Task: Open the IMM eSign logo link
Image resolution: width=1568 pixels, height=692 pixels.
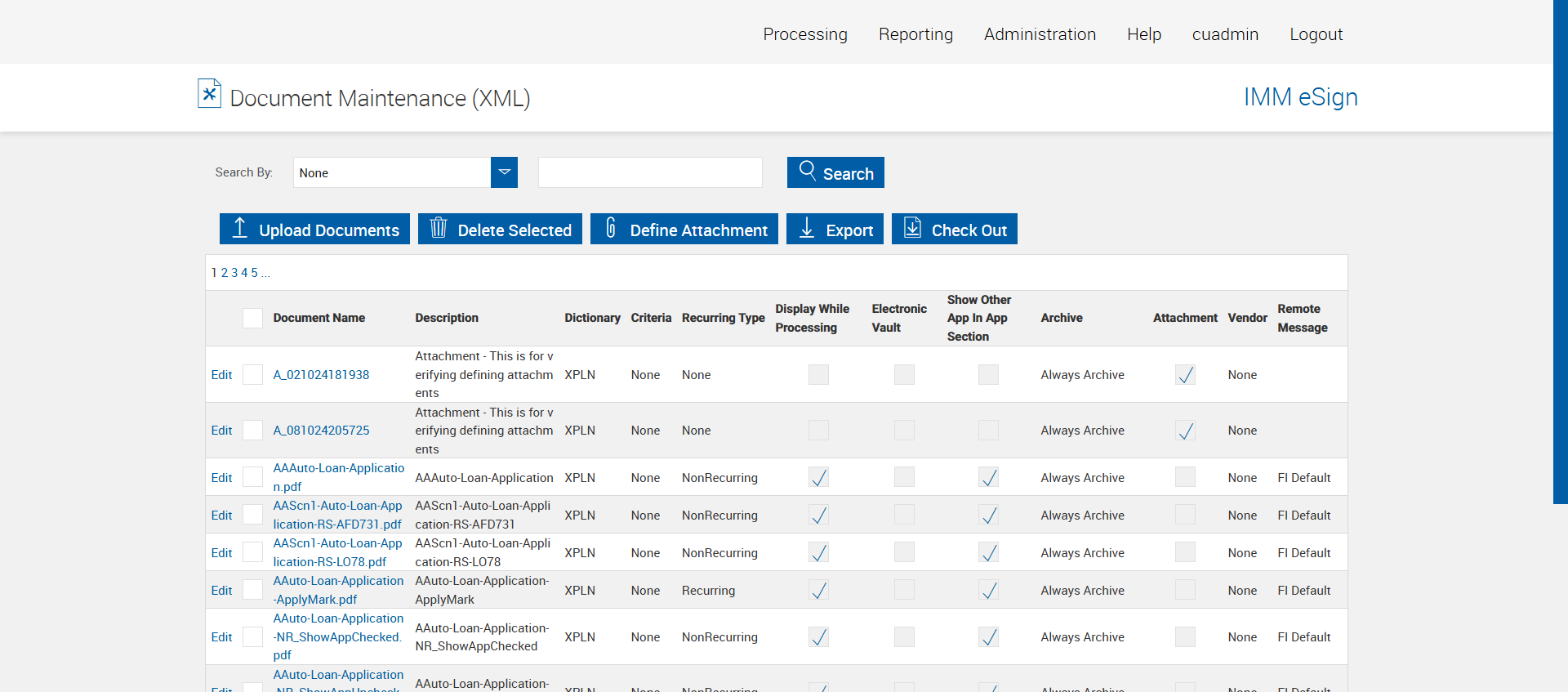Action: [x=1299, y=97]
